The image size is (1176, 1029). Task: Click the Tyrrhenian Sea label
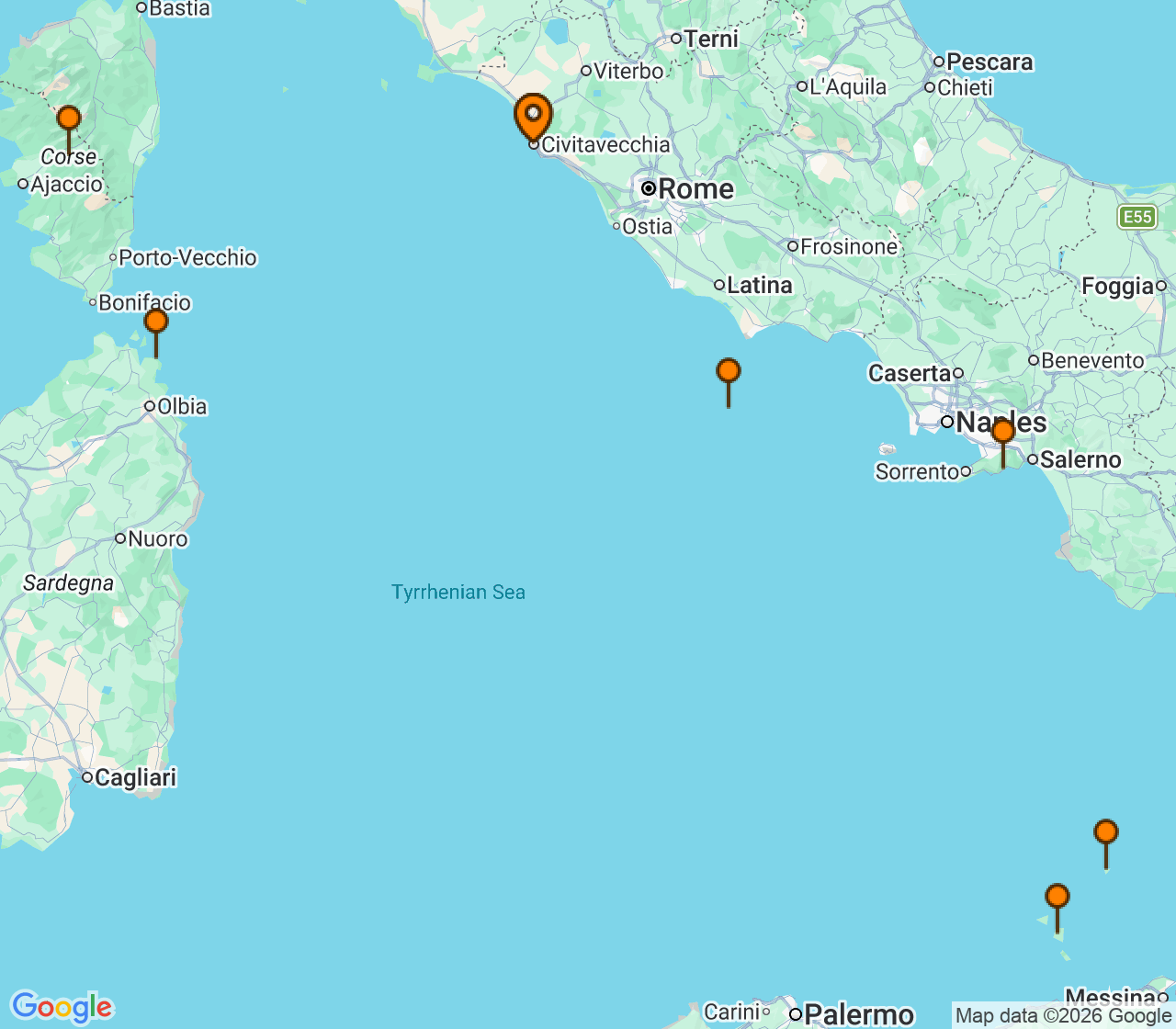click(458, 592)
